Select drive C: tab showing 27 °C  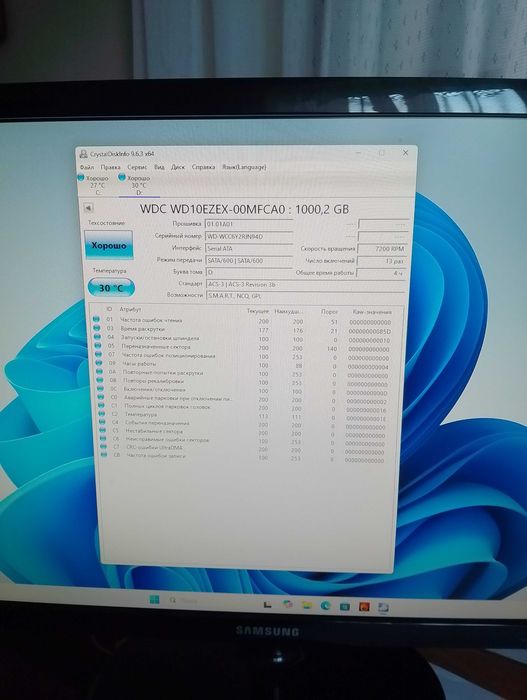(x=94, y=185)
